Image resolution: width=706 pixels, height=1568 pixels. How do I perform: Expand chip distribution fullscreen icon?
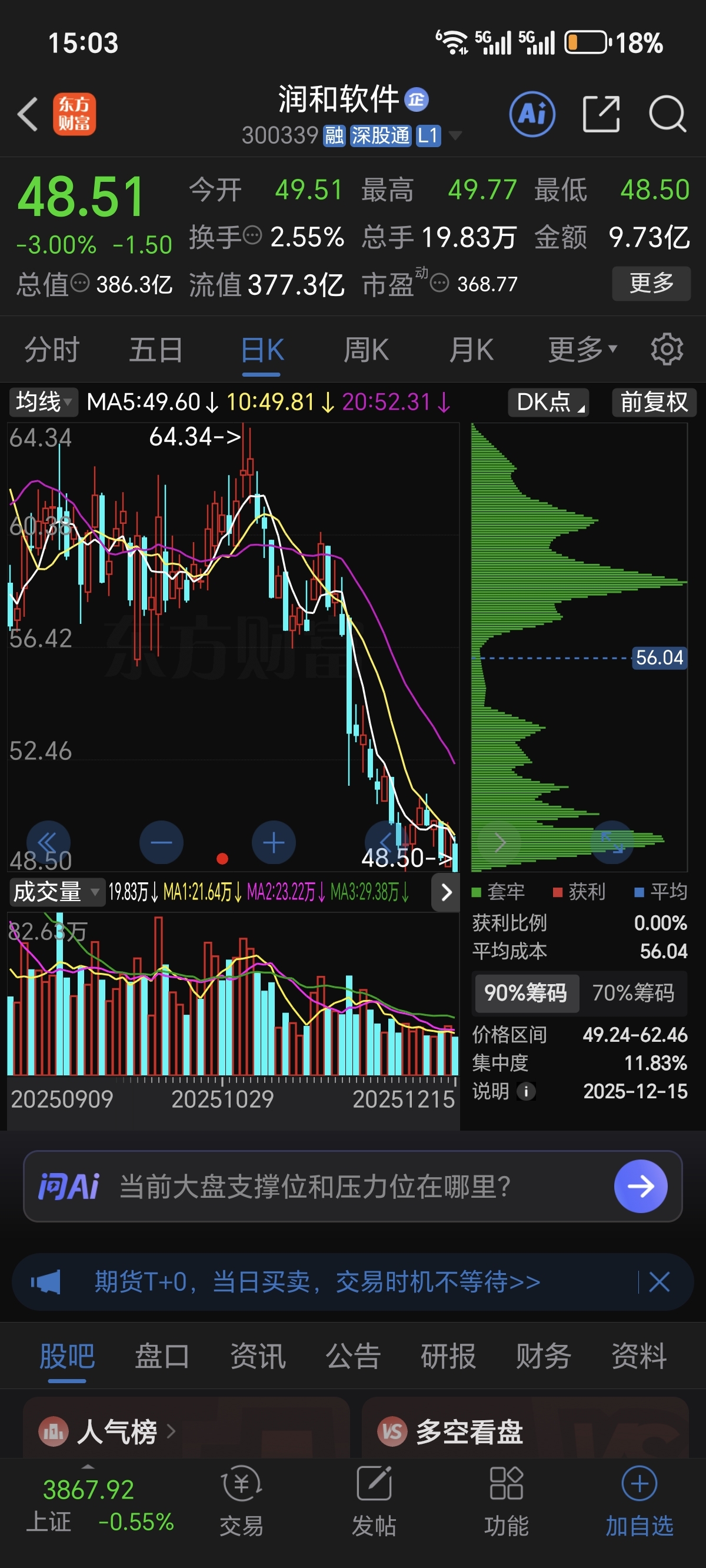(x=612, y=843)
